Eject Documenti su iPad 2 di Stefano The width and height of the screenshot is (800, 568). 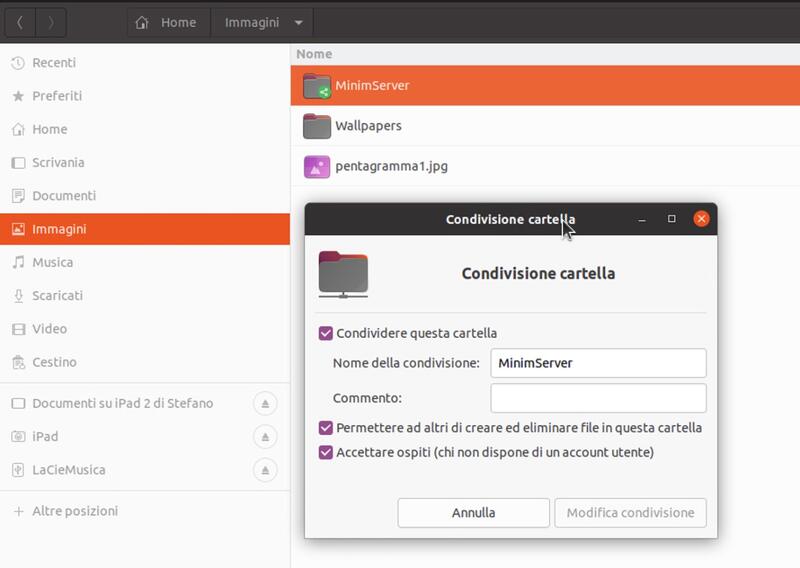(265, 403)
